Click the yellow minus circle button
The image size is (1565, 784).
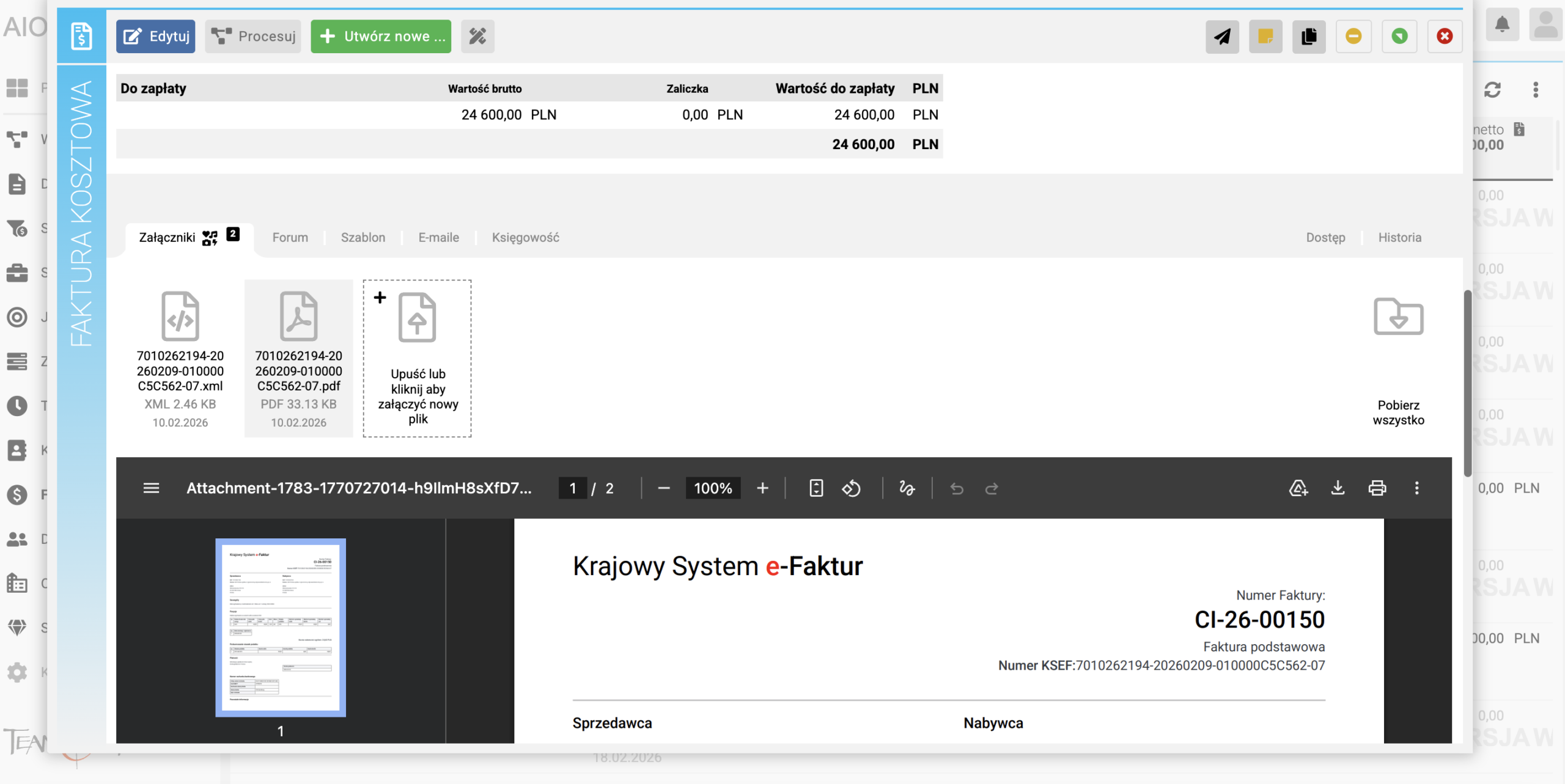tap(1353, 37)
